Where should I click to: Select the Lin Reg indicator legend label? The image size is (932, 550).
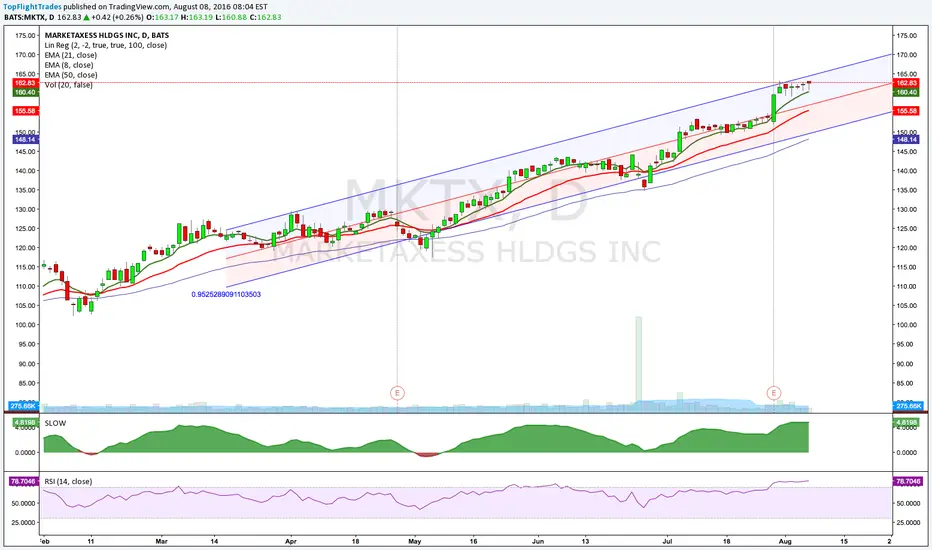106,45
